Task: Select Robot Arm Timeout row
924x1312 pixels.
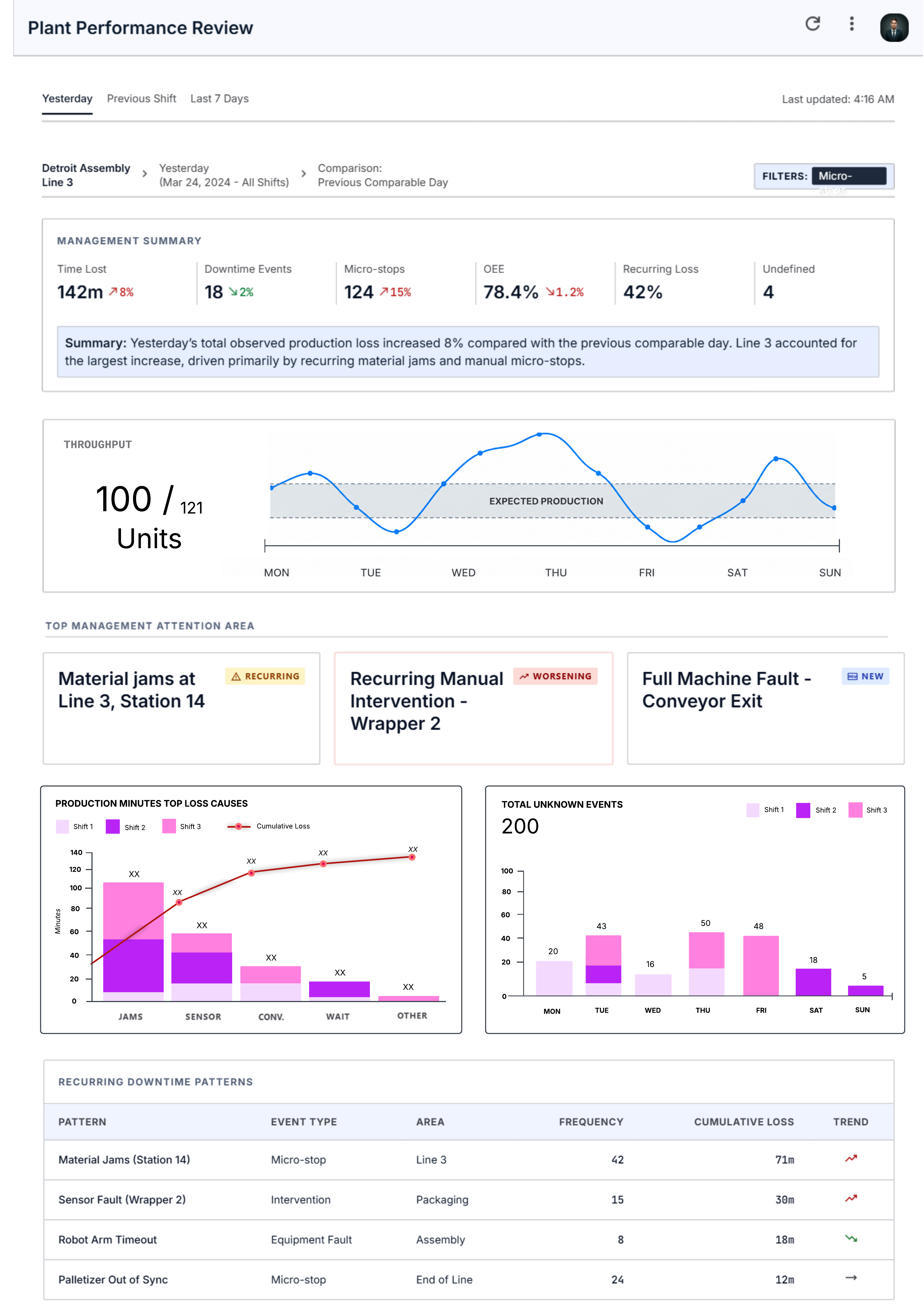Action: 469,1239
